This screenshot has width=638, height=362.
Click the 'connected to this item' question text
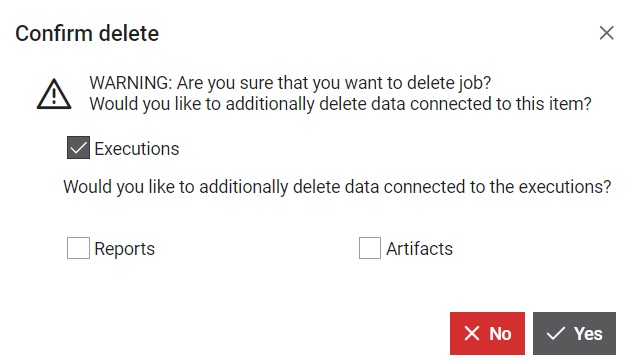340,104
